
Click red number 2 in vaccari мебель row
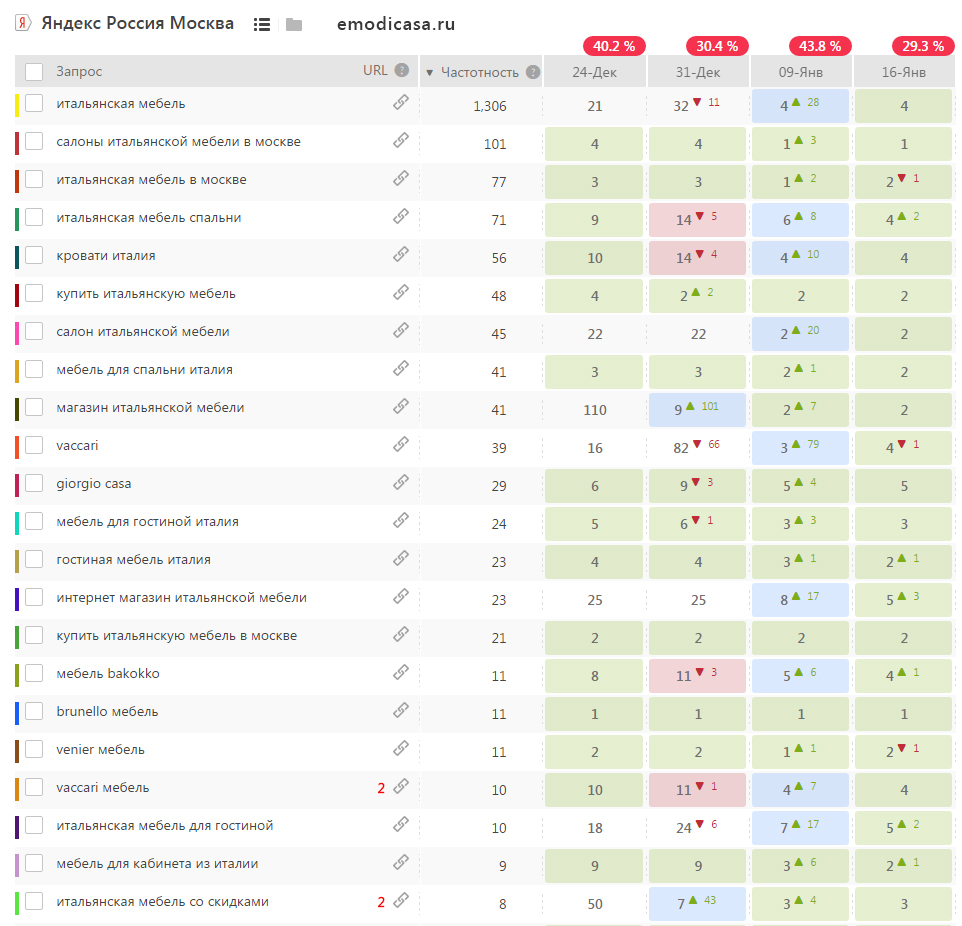pyautogui.click(x=381, y=789)
